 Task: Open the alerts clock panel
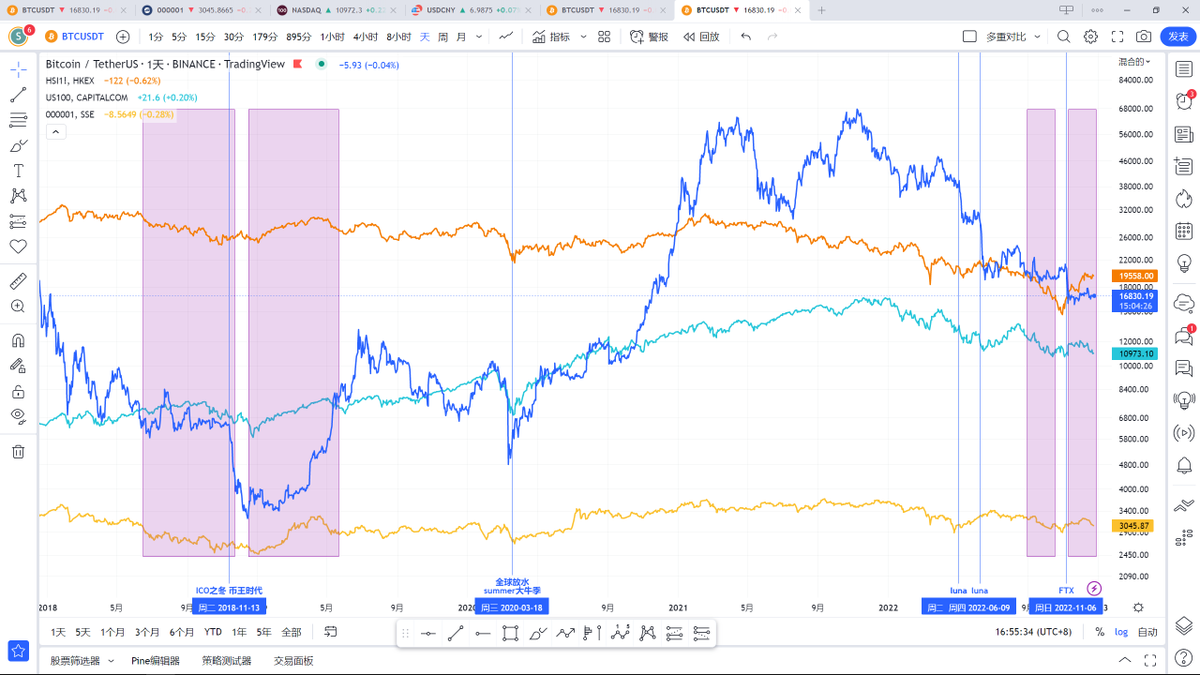pyautogui.click(x=1184, y=101)
